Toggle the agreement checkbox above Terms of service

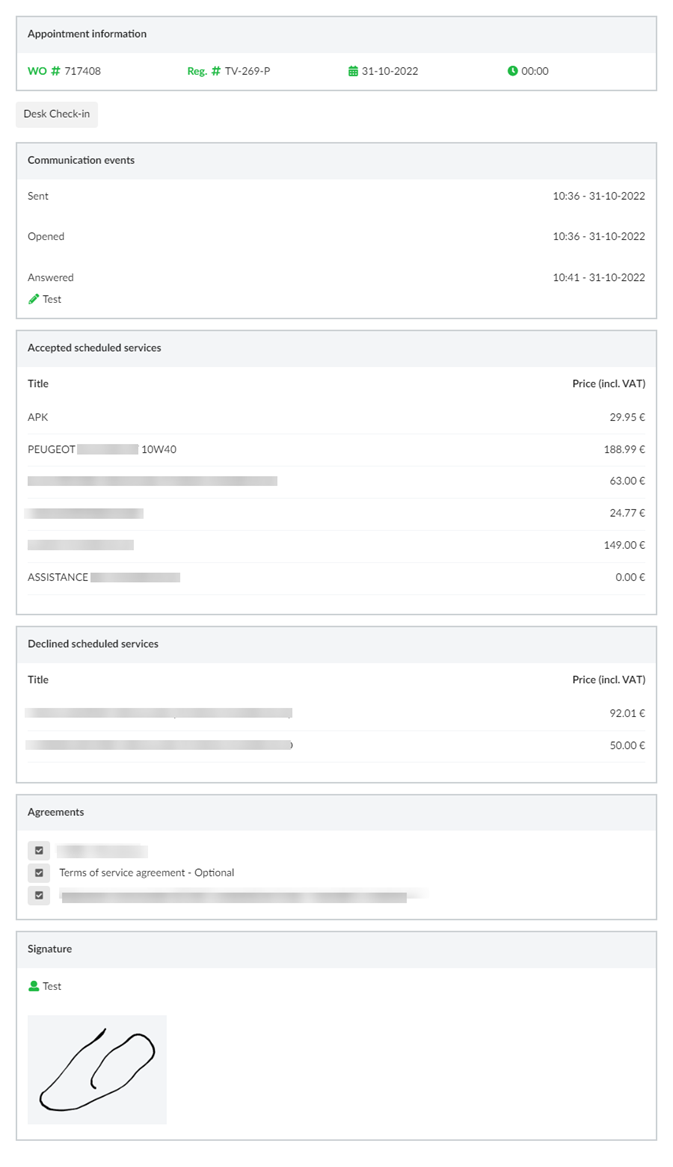click(39, 851)
